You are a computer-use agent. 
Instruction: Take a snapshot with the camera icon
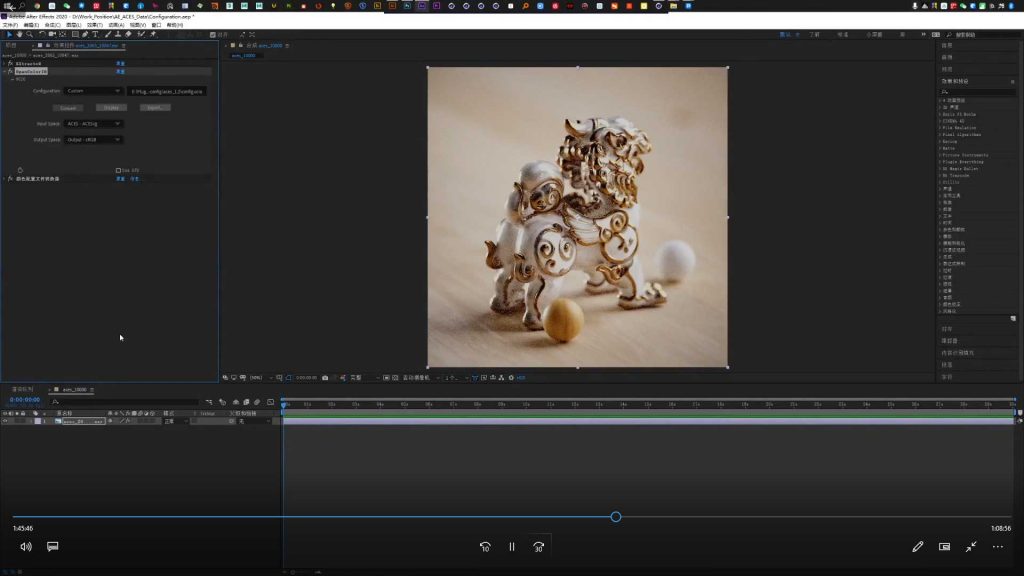point(325,377)
